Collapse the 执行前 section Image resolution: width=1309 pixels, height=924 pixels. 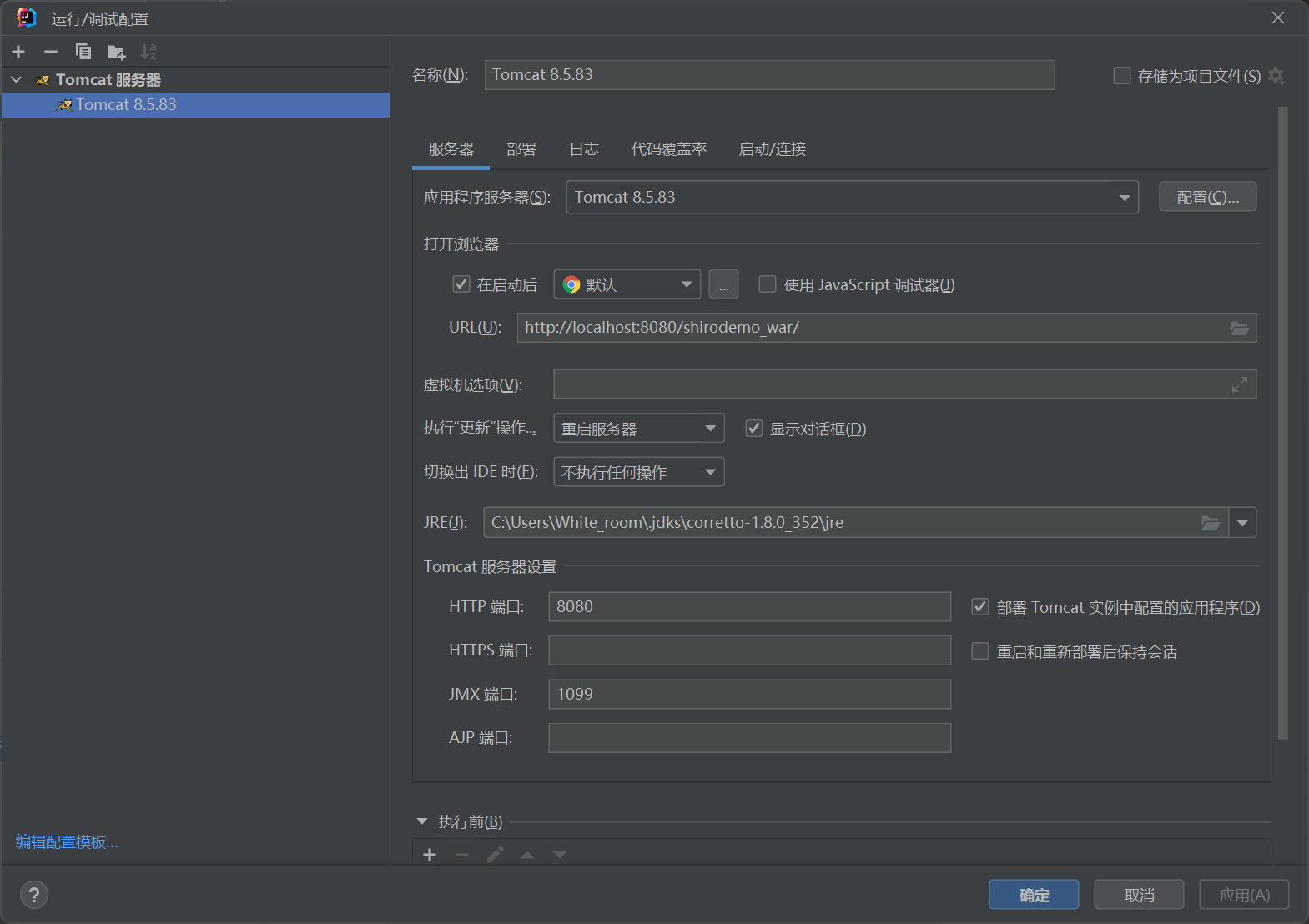coord(422,821)
